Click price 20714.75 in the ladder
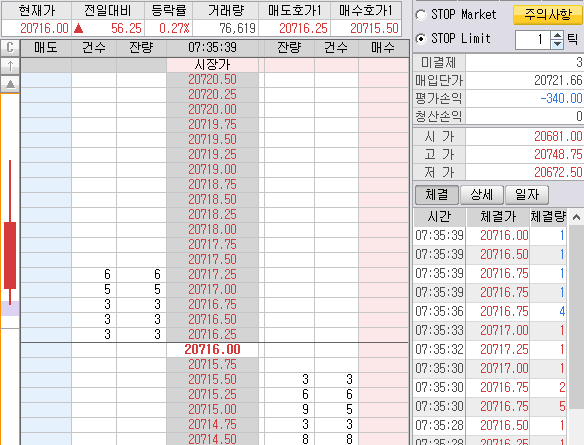 212,425
